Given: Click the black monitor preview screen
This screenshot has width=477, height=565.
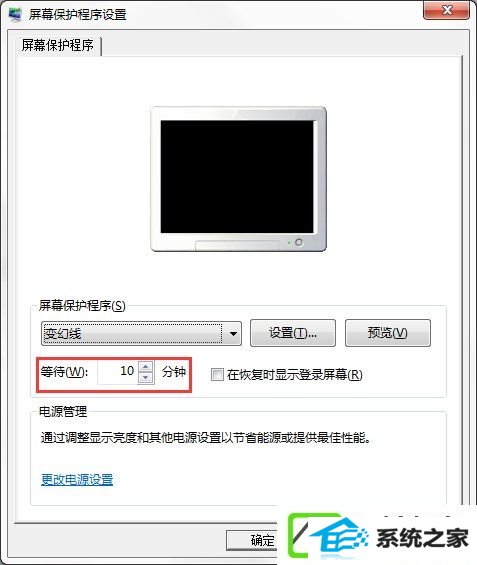Looking at the screenshot, I should (x=237, y=177).
